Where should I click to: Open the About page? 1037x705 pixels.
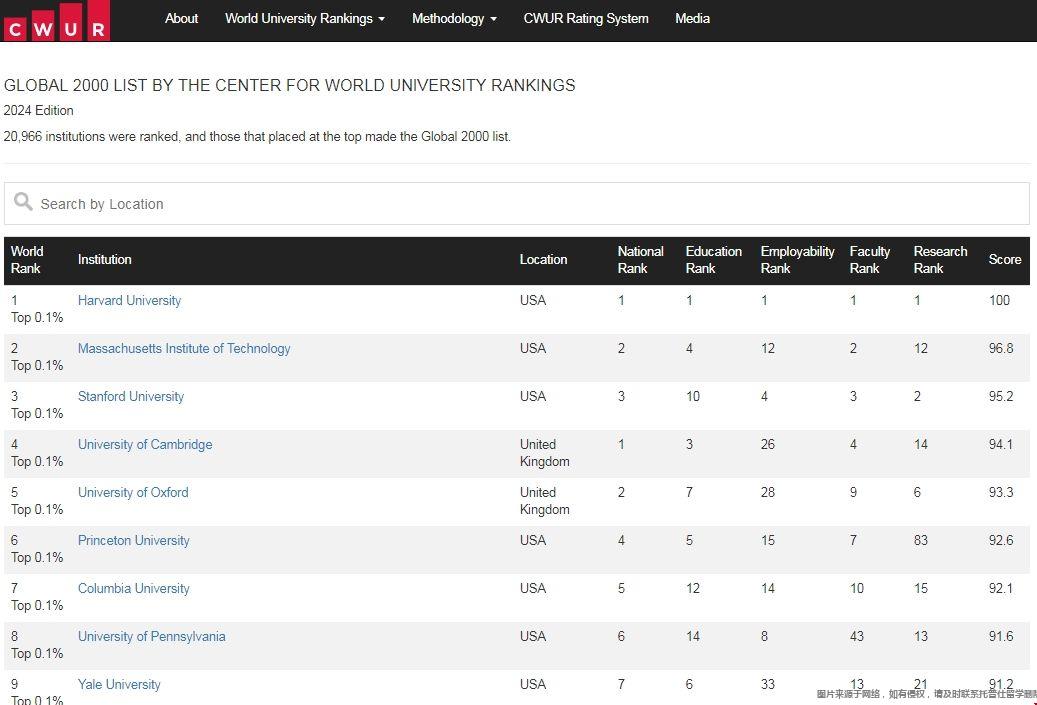pyautogui.click(x=181, y=18)
